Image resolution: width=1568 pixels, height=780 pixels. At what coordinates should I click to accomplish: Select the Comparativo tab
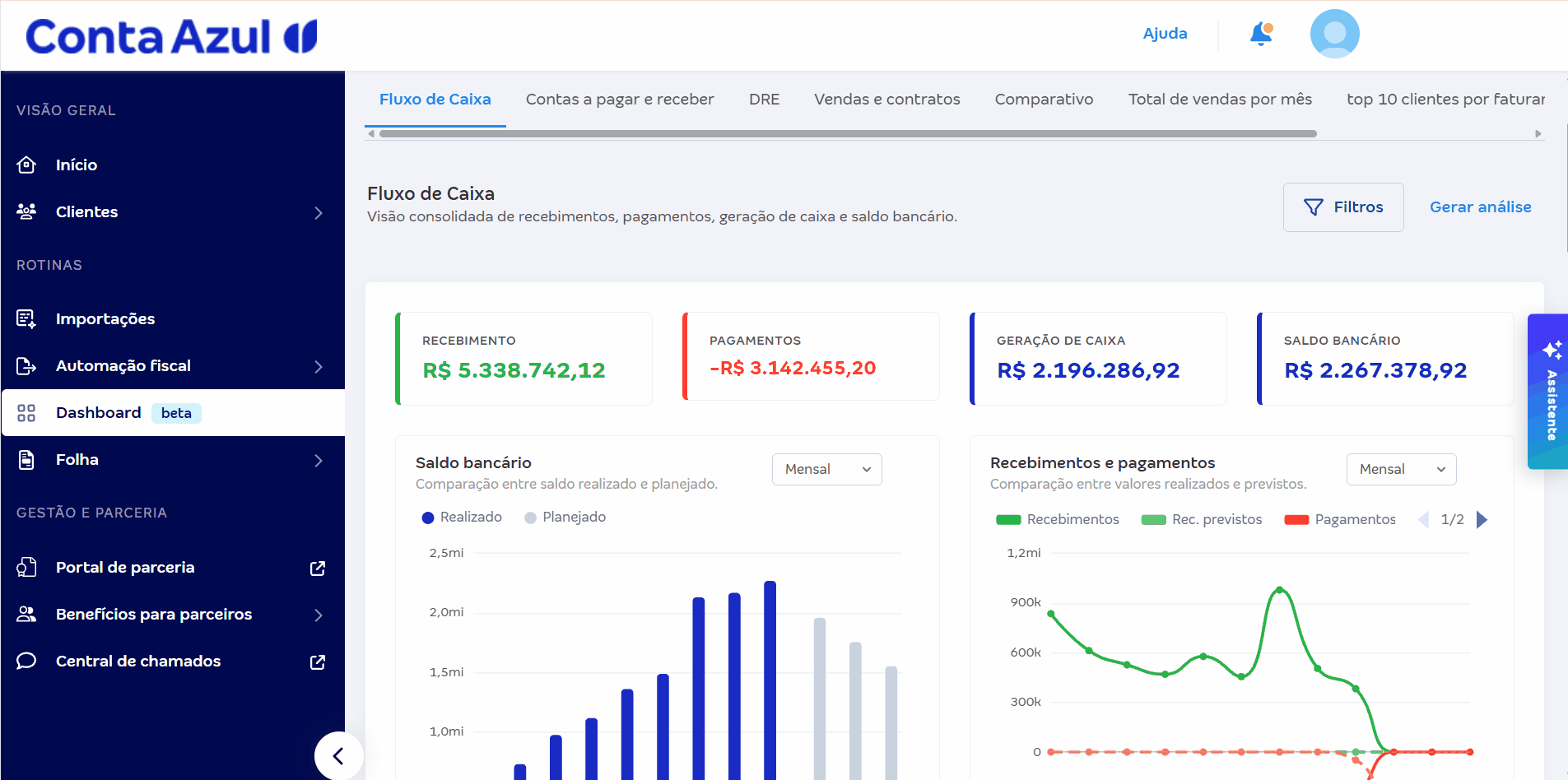click(1044, 99)
